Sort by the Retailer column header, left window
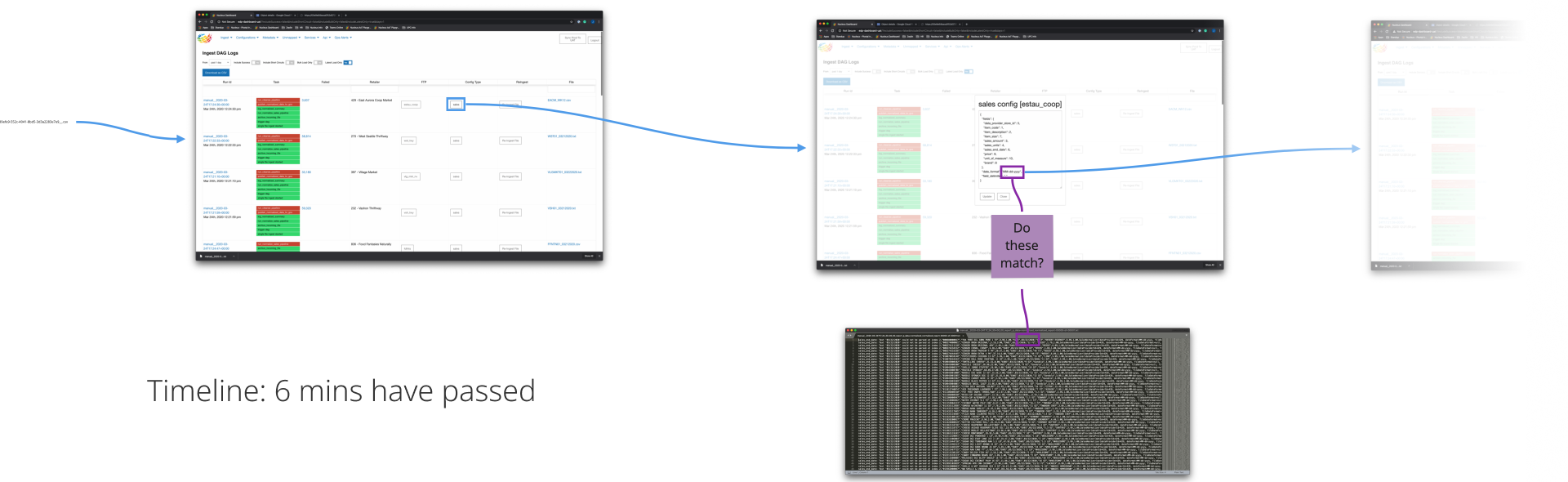 point(375,82)
